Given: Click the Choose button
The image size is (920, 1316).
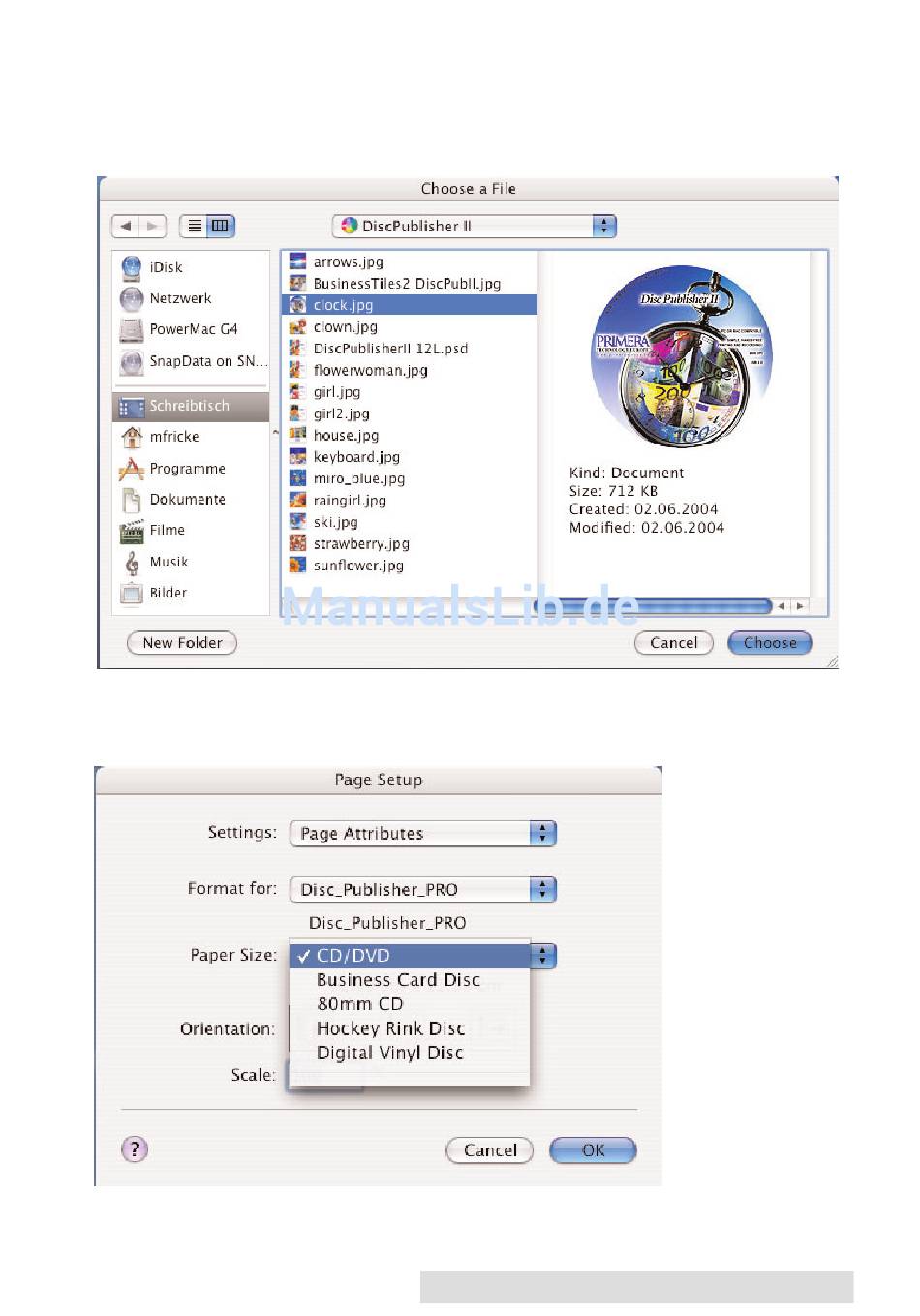Looking at the screenshot, I should pyautogui.click(x=770, y=643).
